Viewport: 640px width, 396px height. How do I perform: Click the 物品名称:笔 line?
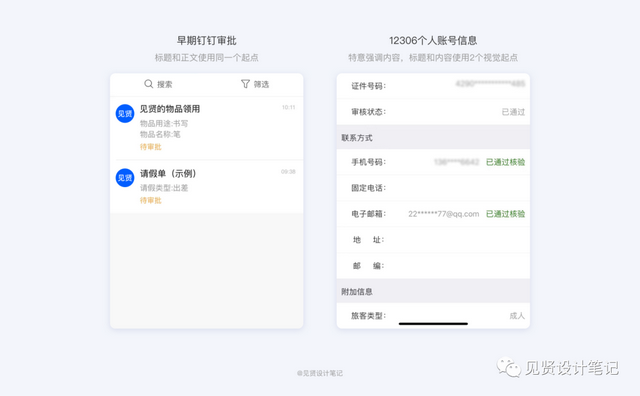[160, 134]
